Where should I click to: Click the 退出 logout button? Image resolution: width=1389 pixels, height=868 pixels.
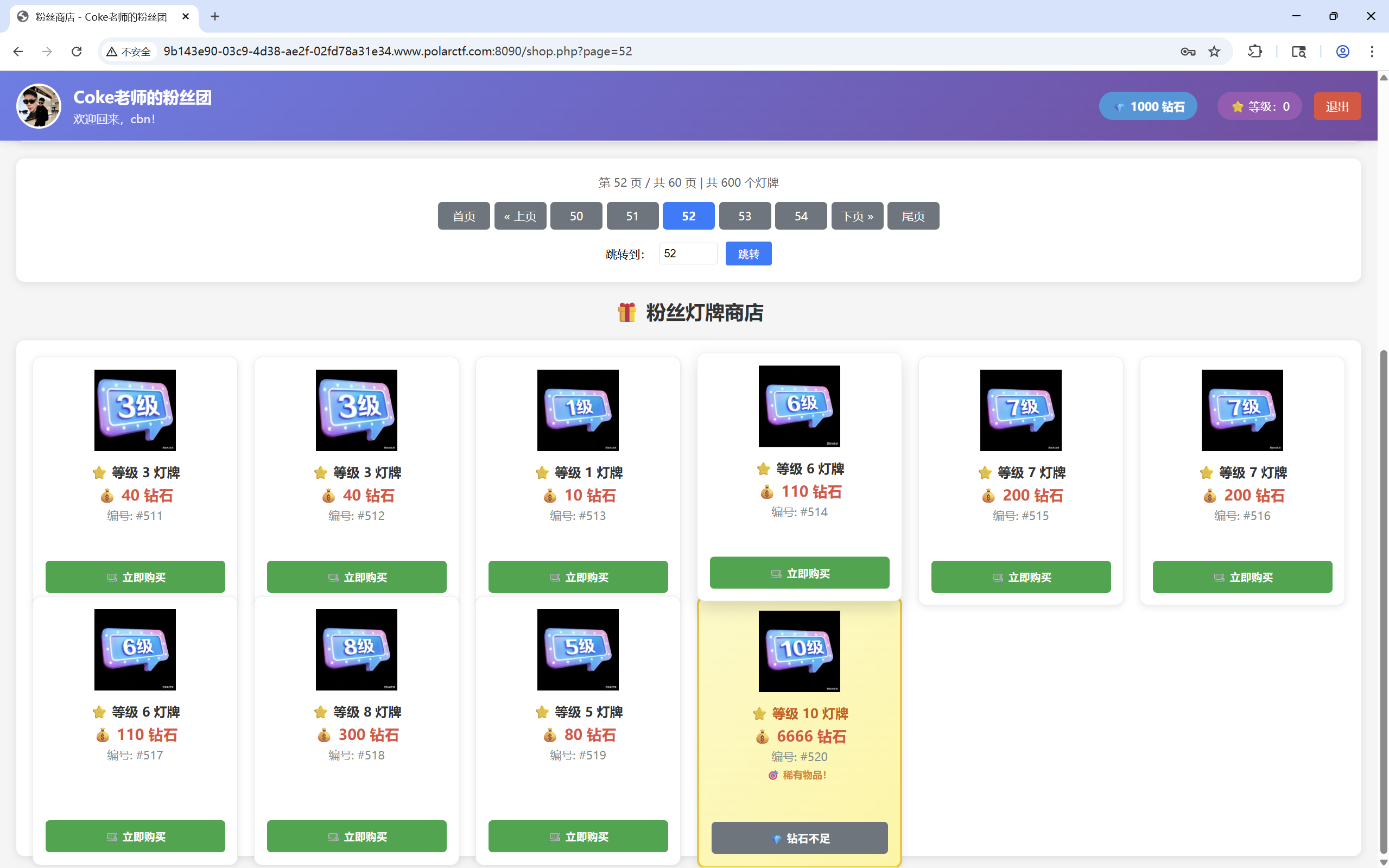click(x=1337, y=106)
